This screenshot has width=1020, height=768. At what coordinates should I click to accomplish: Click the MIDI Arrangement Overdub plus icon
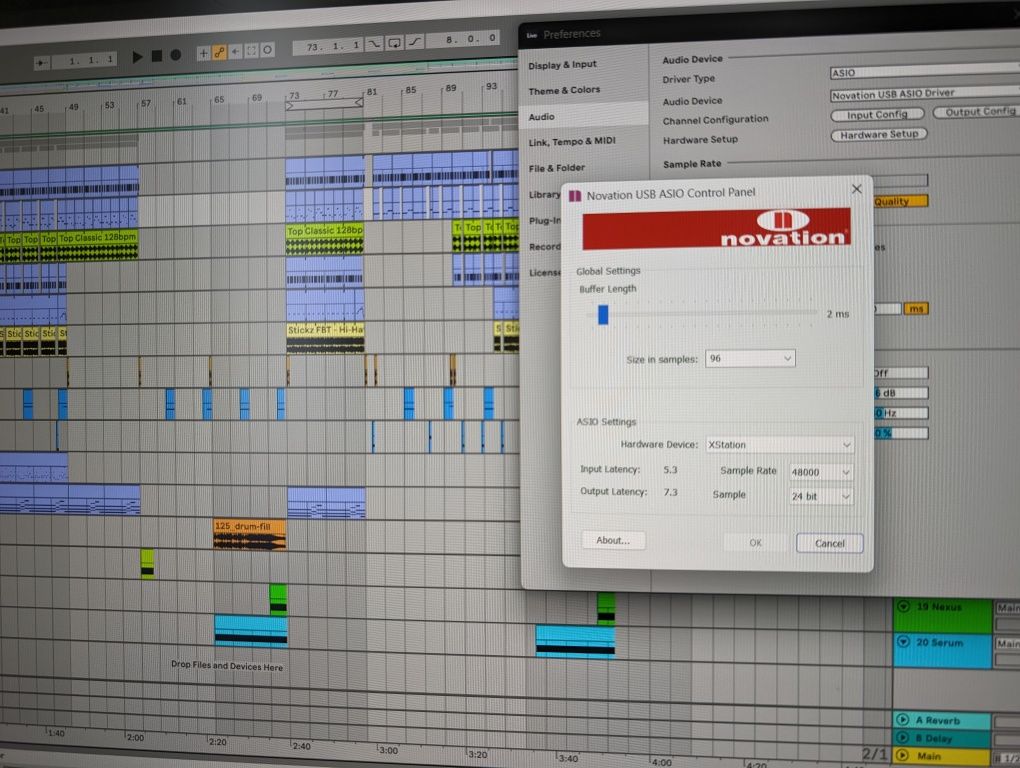[204, 53]
